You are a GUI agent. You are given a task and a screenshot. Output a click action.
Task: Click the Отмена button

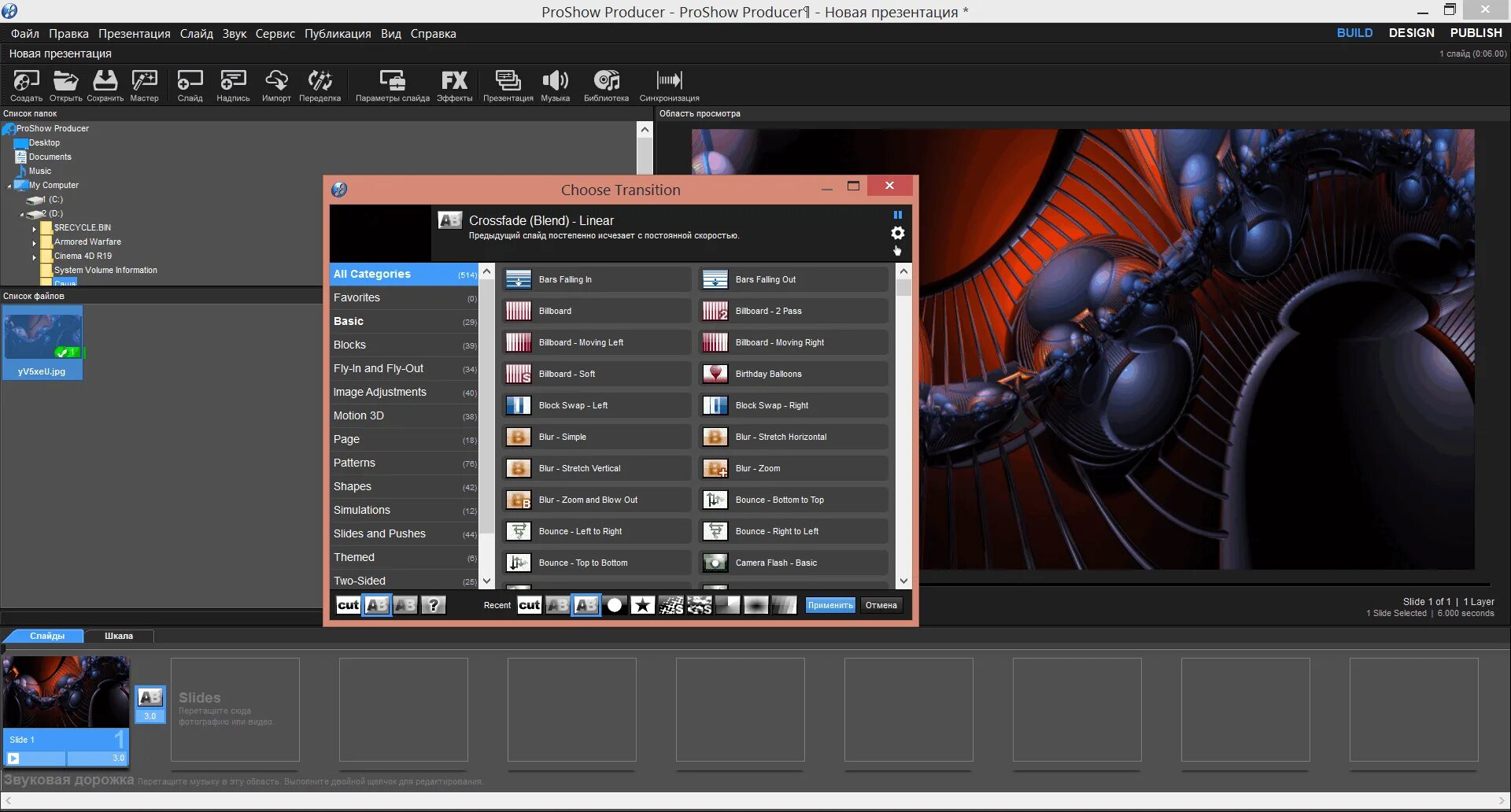click(881, 605)
